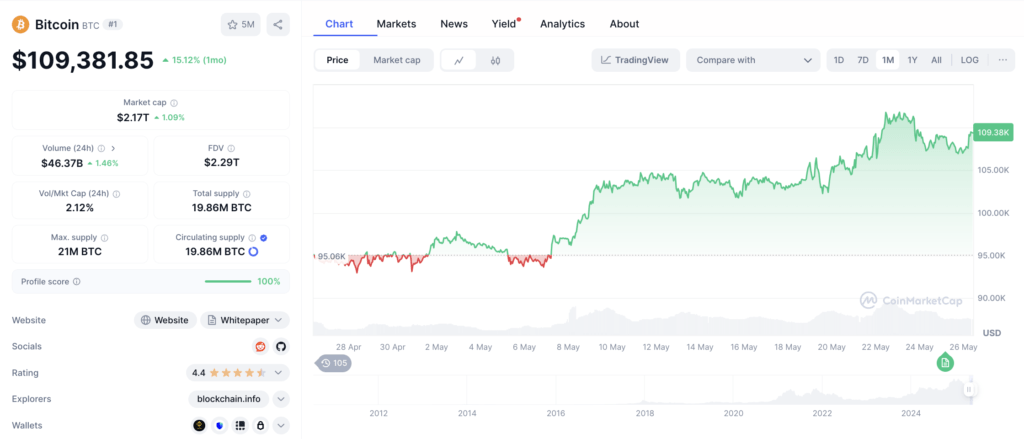Select the 1M time range
The height and width of the screenshot is (439, 1024).
tap(888, 60)
